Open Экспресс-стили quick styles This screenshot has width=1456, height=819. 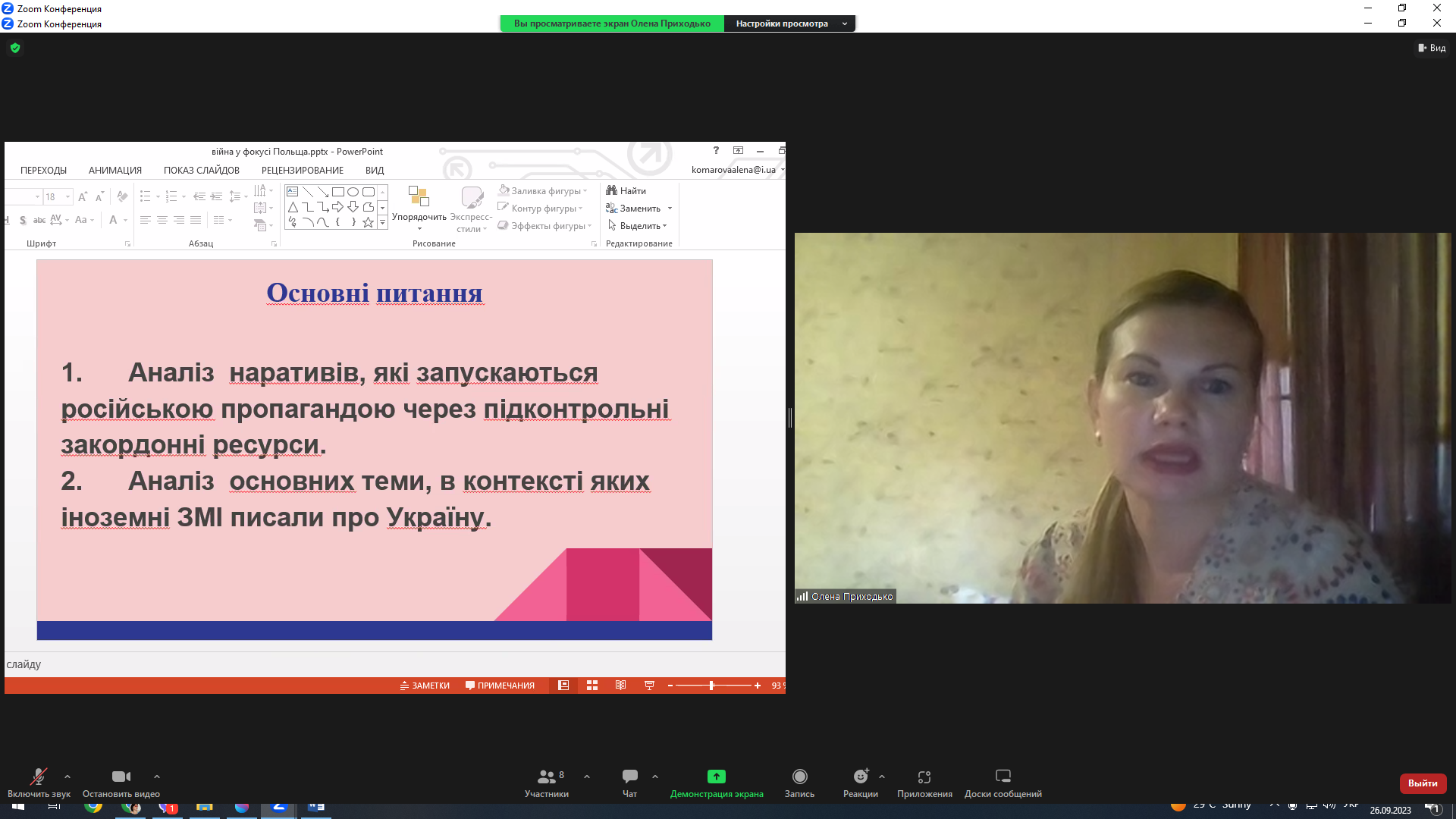tap(472, 208)
